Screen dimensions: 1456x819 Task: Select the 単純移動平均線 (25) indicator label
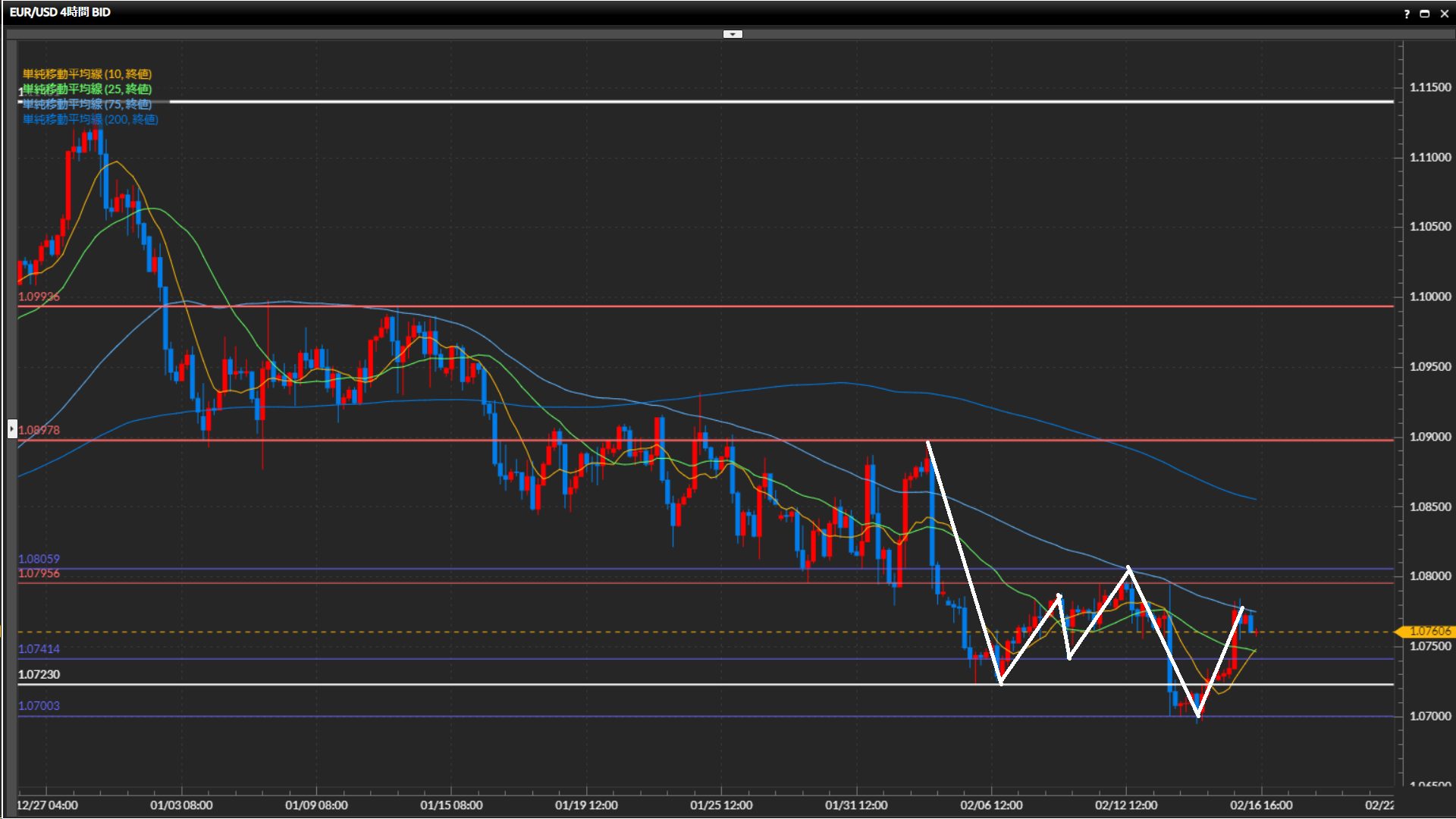[x=87, y=89]
